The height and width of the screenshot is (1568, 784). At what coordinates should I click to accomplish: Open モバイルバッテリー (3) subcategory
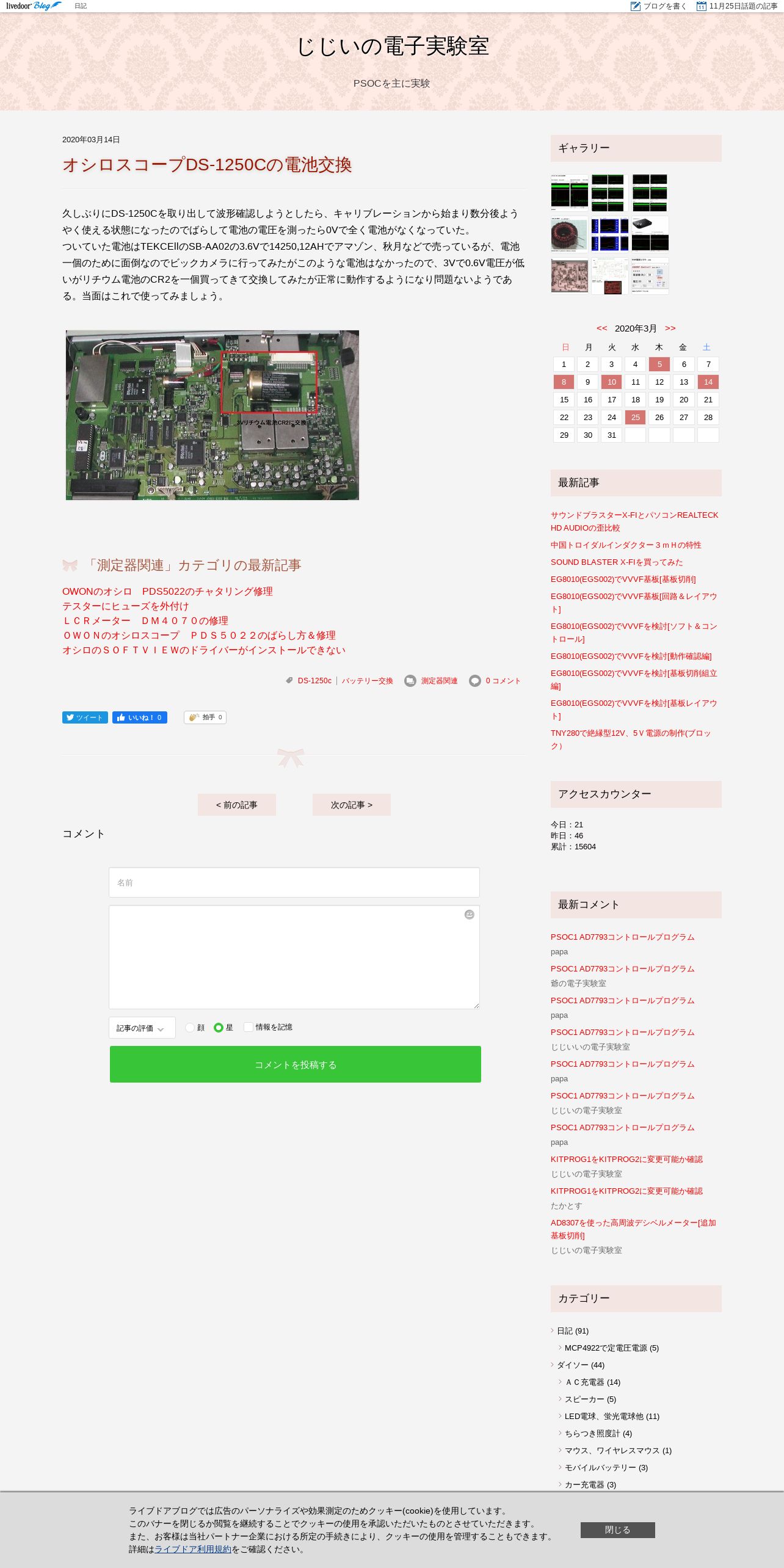[x=606, y=1467]
